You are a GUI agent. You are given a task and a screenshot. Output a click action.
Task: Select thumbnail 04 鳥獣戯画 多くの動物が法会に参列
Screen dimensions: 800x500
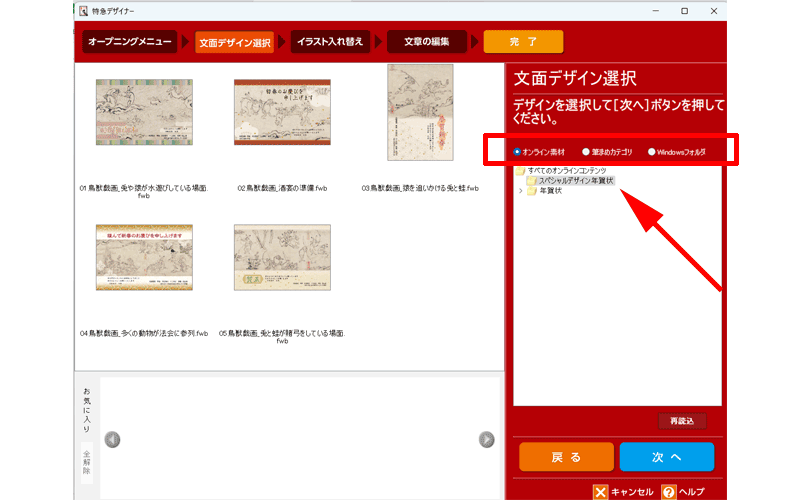pos(144,258)
